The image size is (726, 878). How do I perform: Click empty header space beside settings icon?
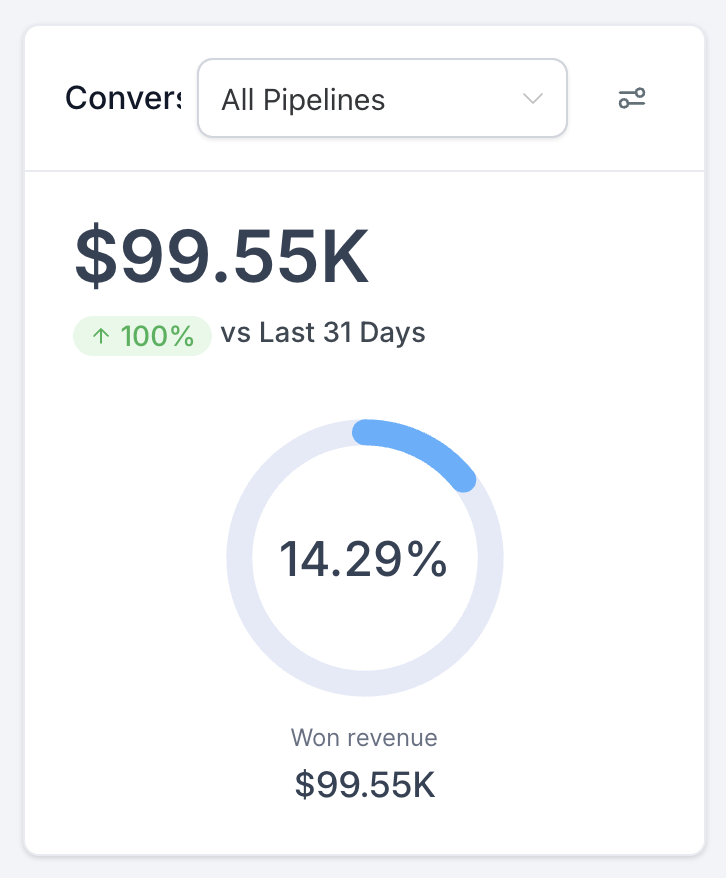pyautogui.click(x=680, y=98)
